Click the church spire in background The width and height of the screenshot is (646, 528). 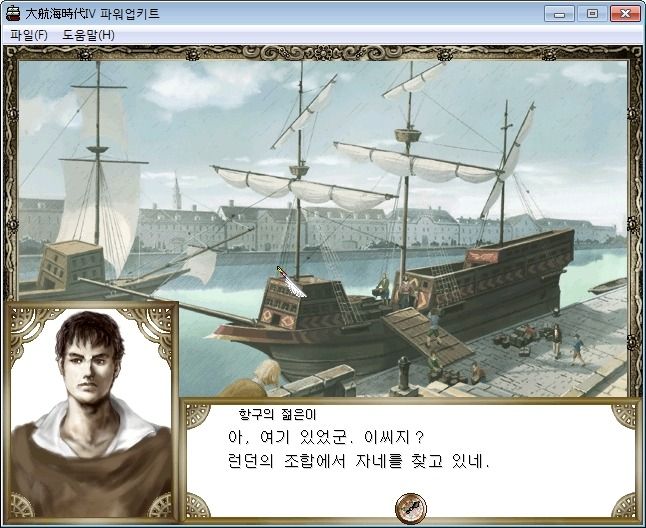click(x=177, y=192)
